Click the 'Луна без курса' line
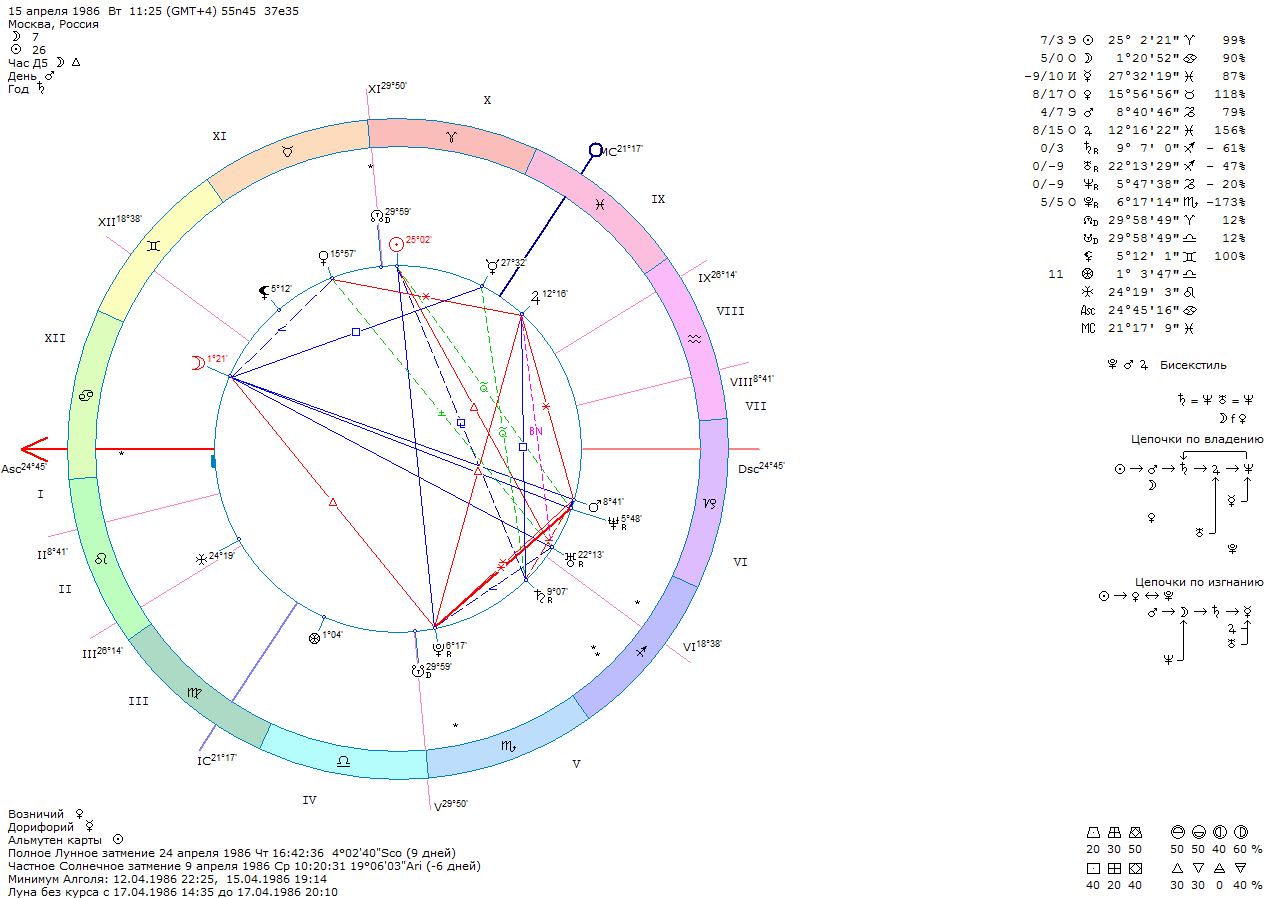This screenshot has width=1280, height=898. (173, 891)
